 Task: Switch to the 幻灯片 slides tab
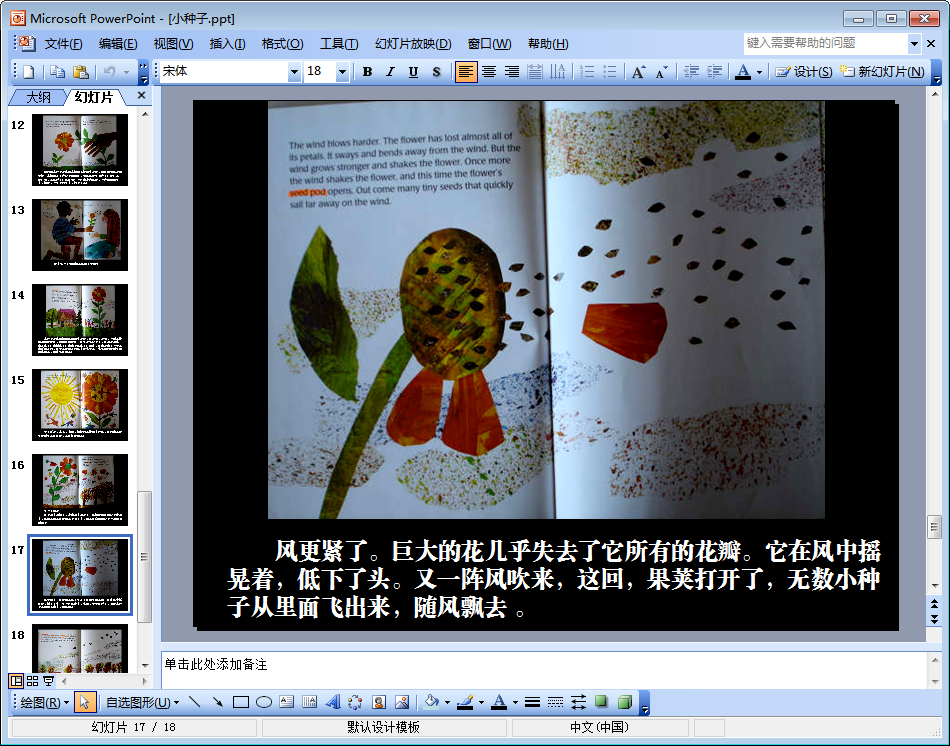(x=94, y=97)
